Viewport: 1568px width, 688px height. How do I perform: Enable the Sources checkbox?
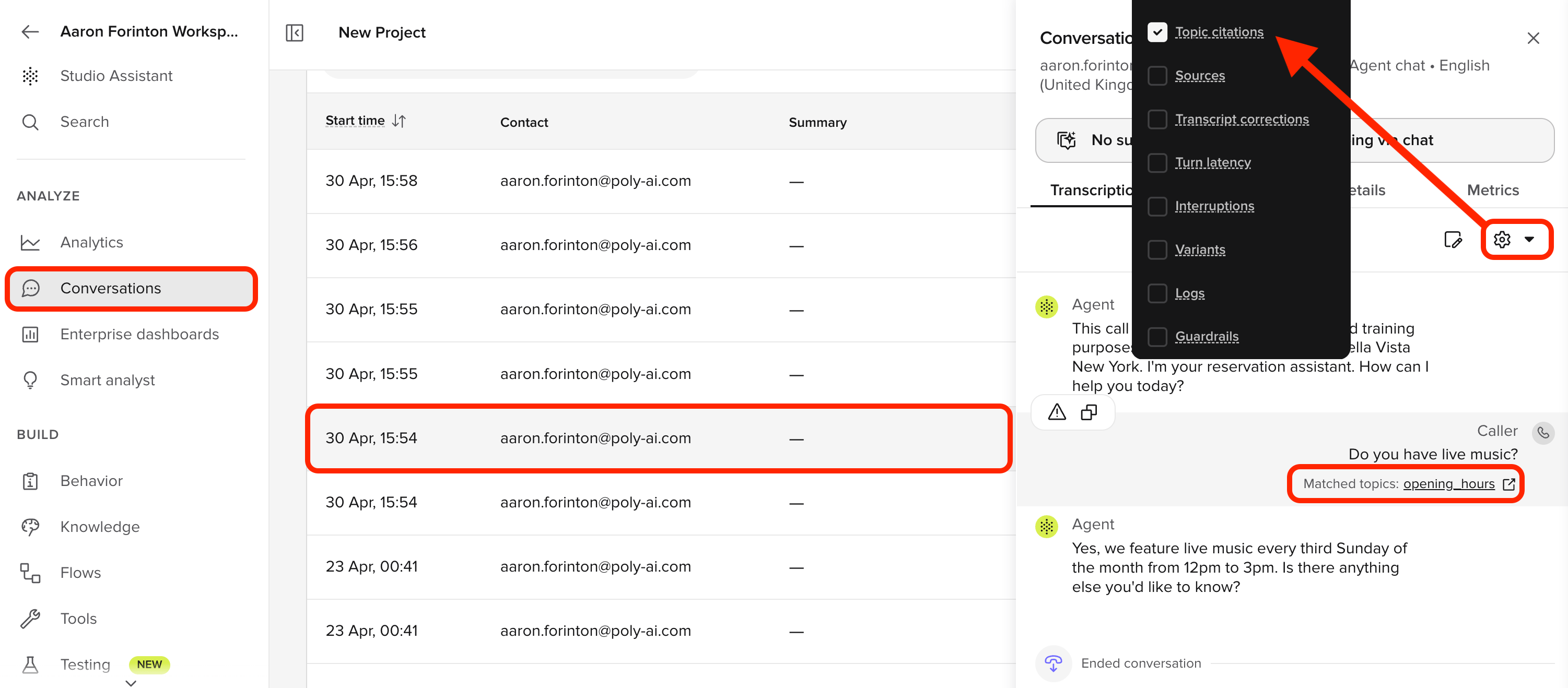coord(1157,76)
